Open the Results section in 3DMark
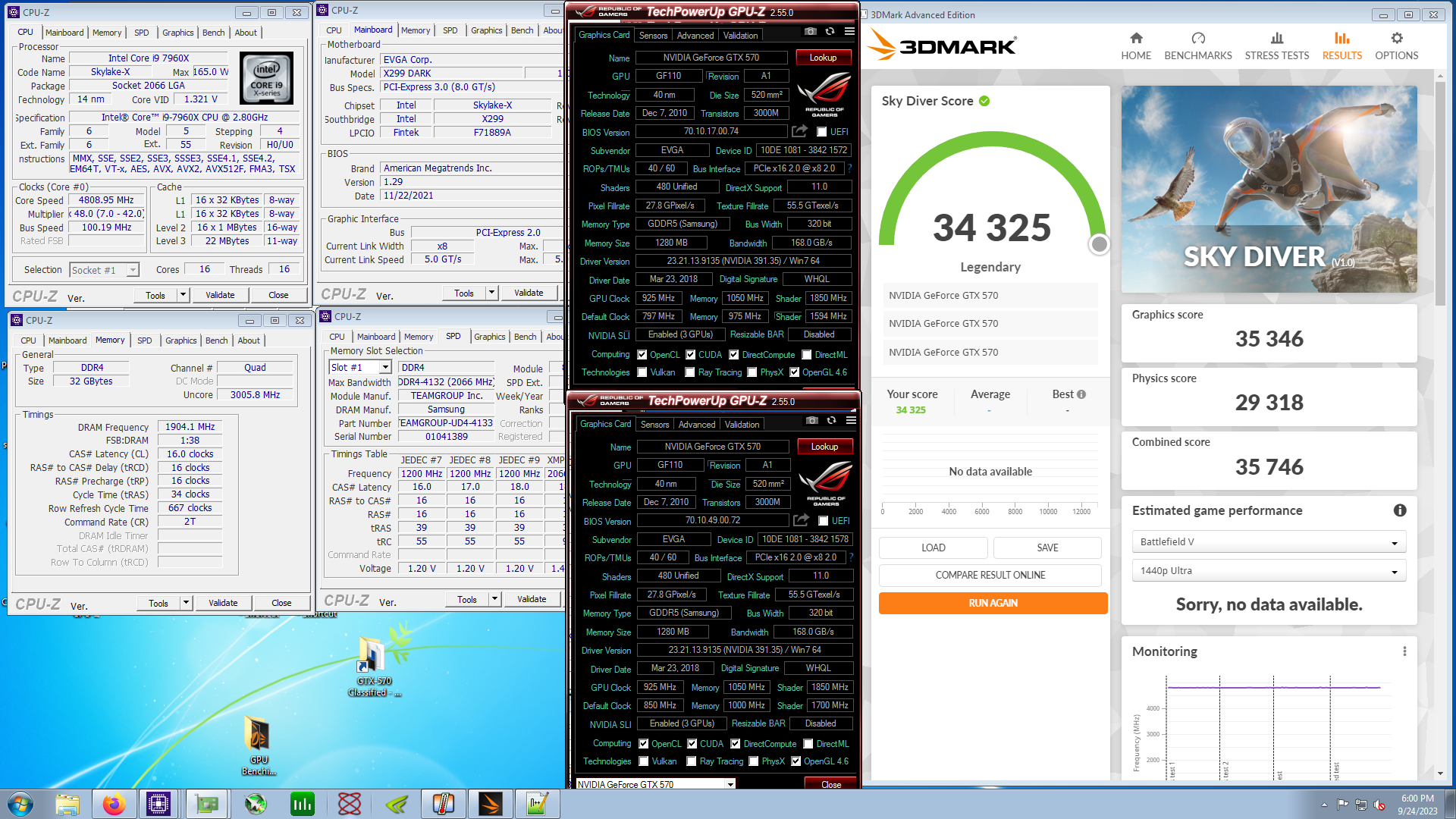The image size is (1456, 819). click(x=1341, y=45)
